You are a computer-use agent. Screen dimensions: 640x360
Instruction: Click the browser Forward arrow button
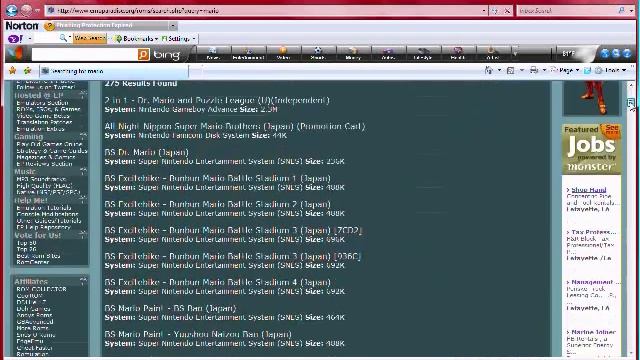coord(26,10)
